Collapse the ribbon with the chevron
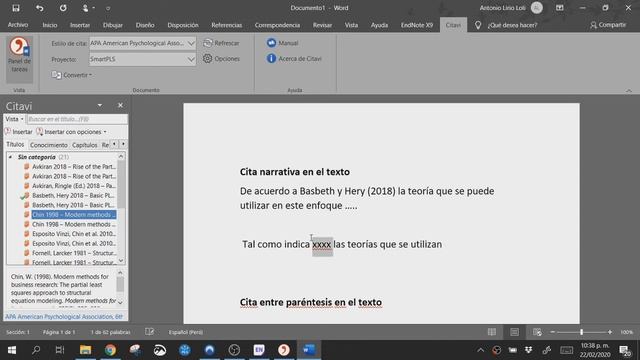This screenshot has height=360, width=640. (629, 90)
